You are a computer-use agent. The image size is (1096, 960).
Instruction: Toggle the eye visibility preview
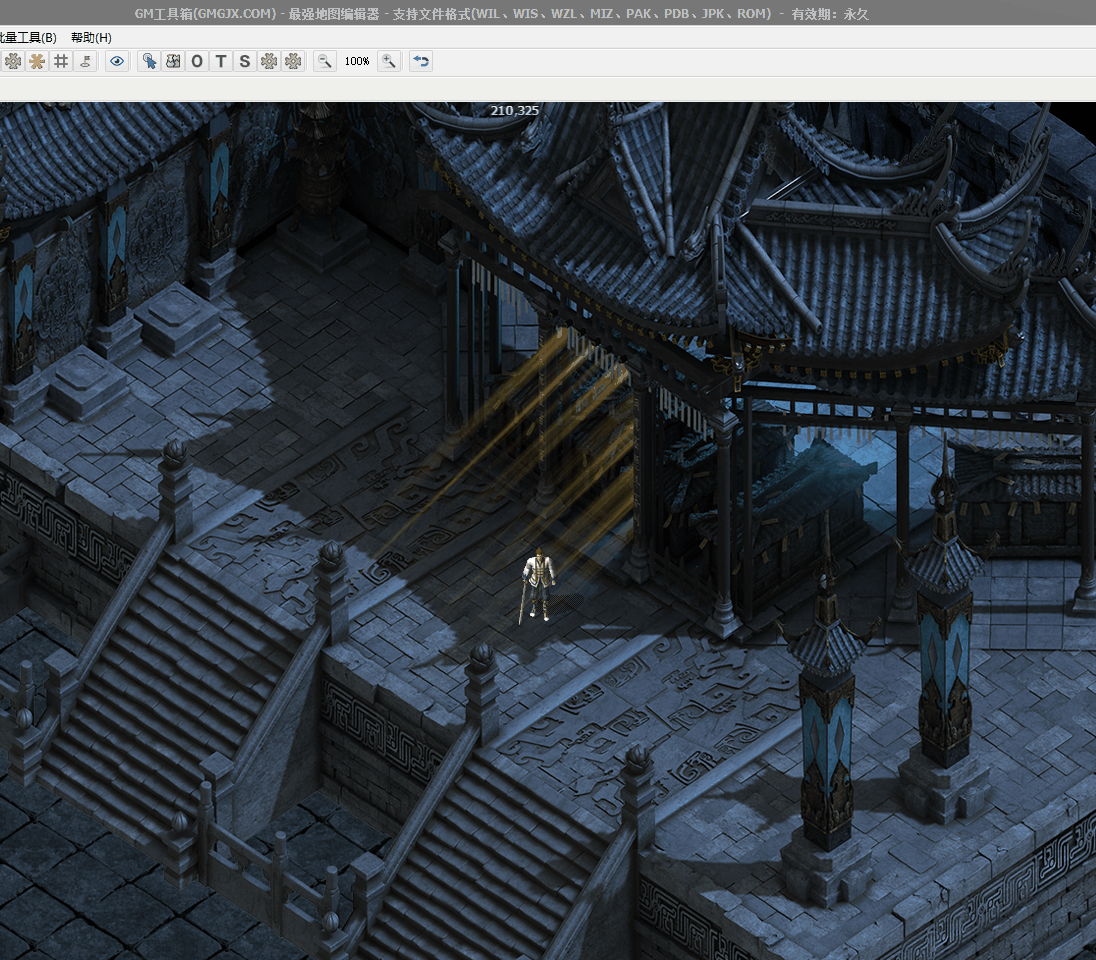coord(117,62)
